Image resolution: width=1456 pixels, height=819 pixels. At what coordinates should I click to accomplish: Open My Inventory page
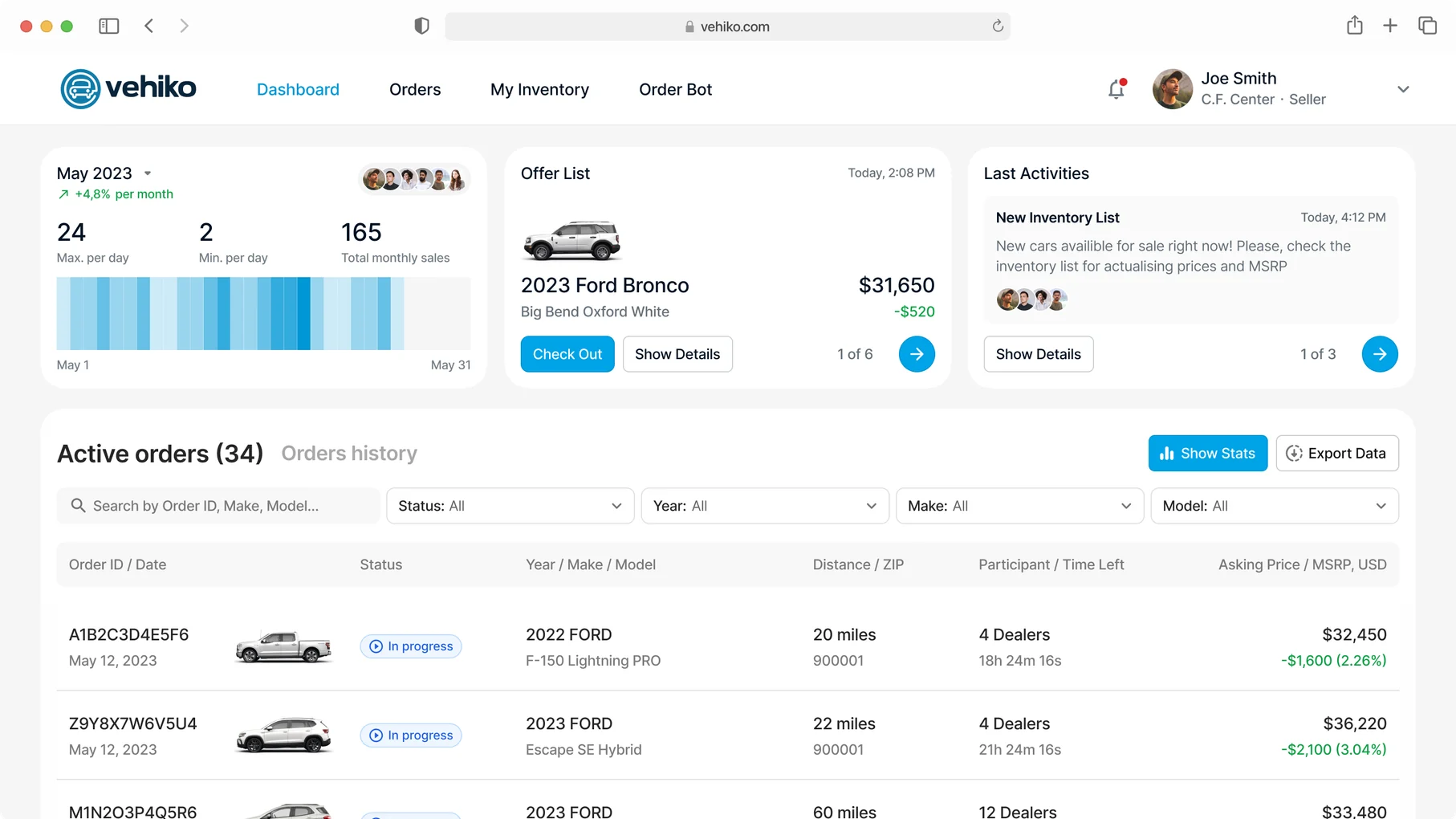coord(539,90)
